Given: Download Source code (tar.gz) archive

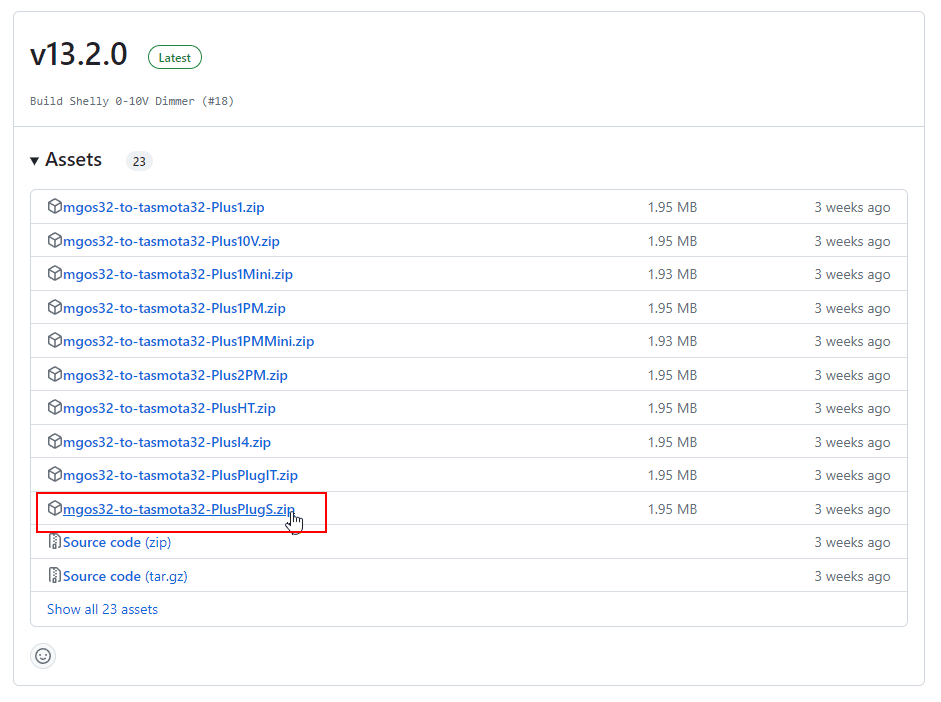Looking at the screenshot, I should point(125,576).
